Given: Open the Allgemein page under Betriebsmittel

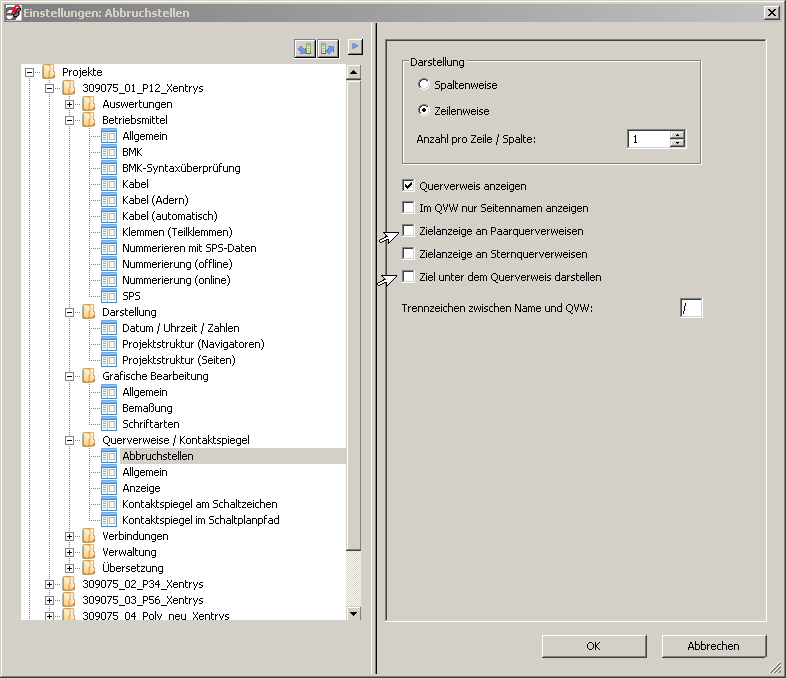Looking at the screenshot, I should pos(145,136).
